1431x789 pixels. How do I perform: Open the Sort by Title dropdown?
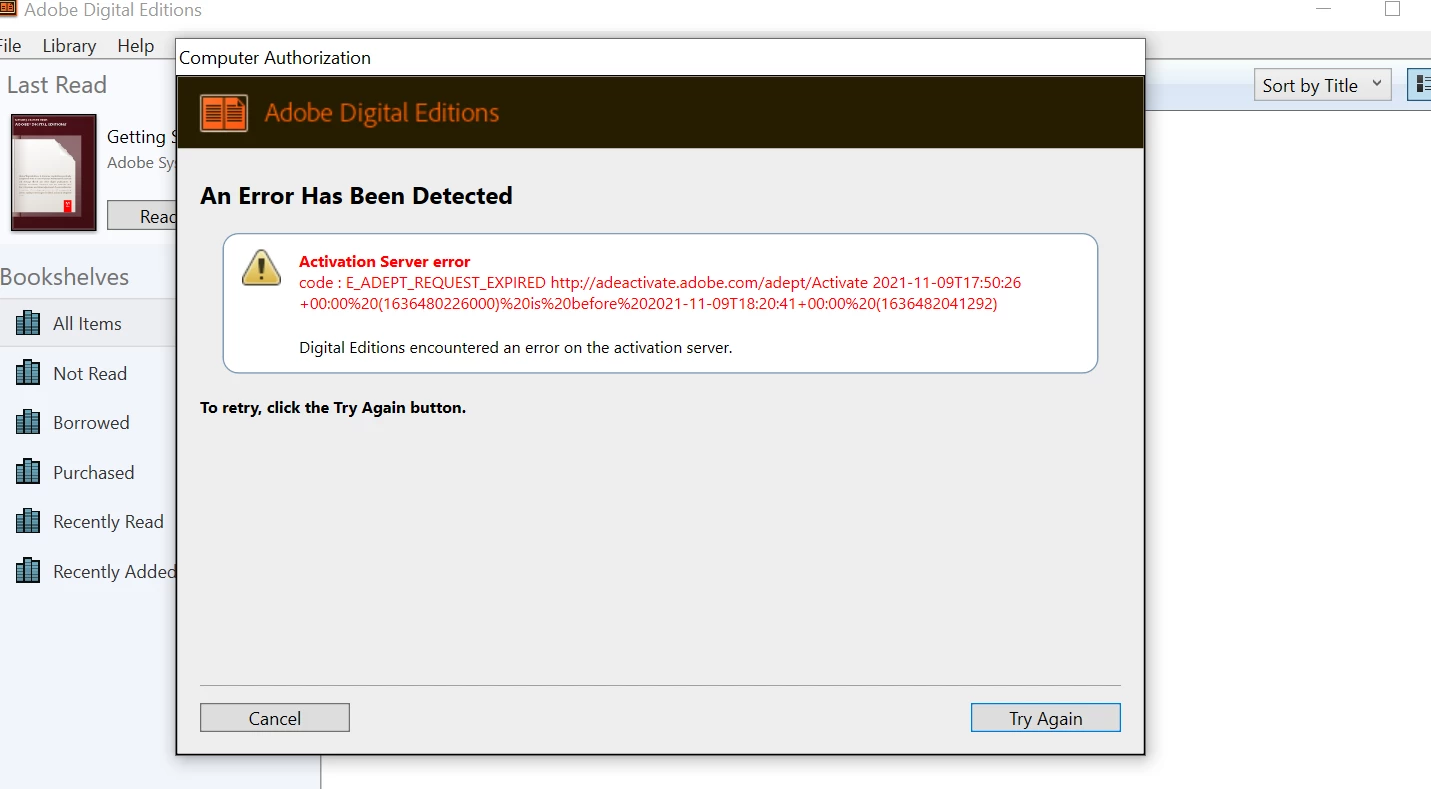click(x=1322, y=85)
